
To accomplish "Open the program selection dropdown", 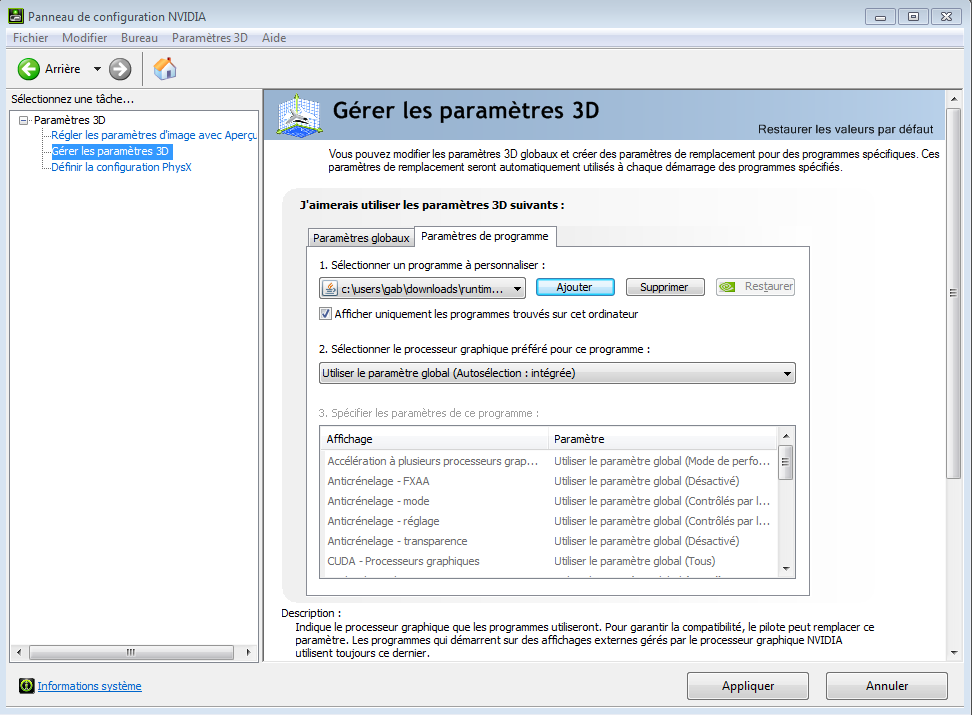I will [x=422, y=288].
